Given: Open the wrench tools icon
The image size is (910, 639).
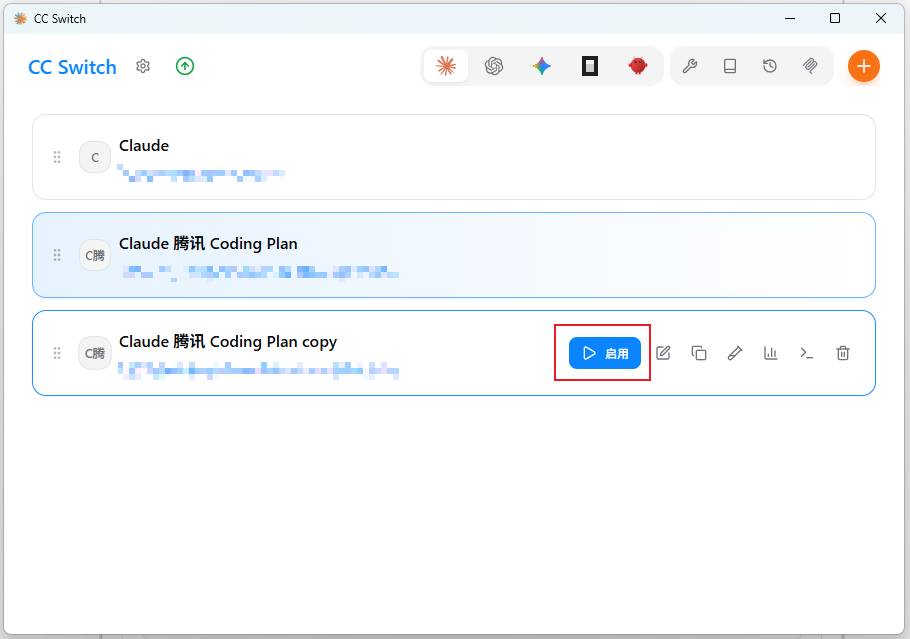Looking at the screenshot, I should point(690,66).
